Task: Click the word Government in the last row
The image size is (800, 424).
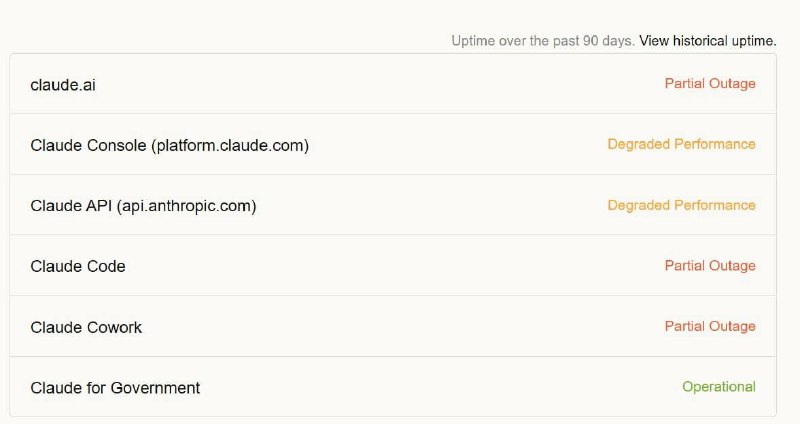Action: click(155, 388)
